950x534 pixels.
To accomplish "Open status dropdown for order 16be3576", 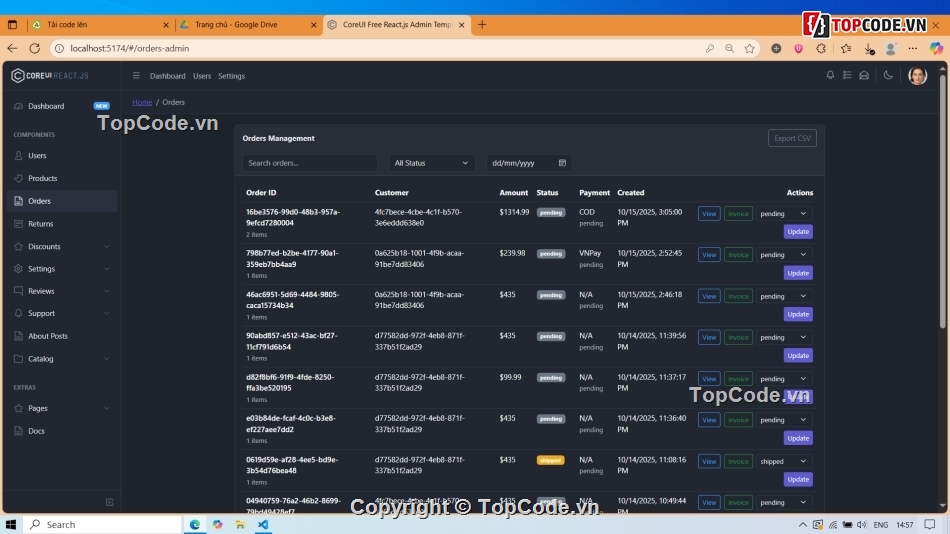I will [783, 213].
